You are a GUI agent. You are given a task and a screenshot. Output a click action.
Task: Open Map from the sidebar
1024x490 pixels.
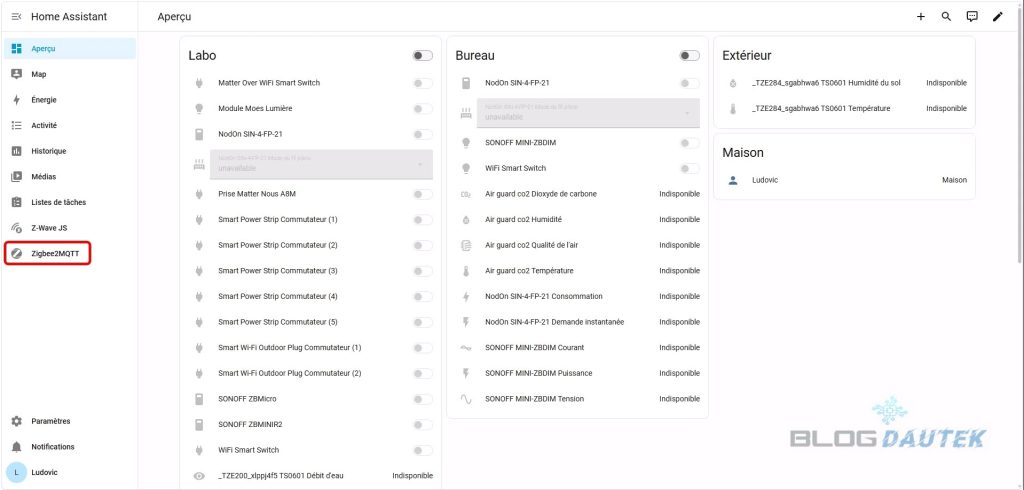[x=70, y=74]
